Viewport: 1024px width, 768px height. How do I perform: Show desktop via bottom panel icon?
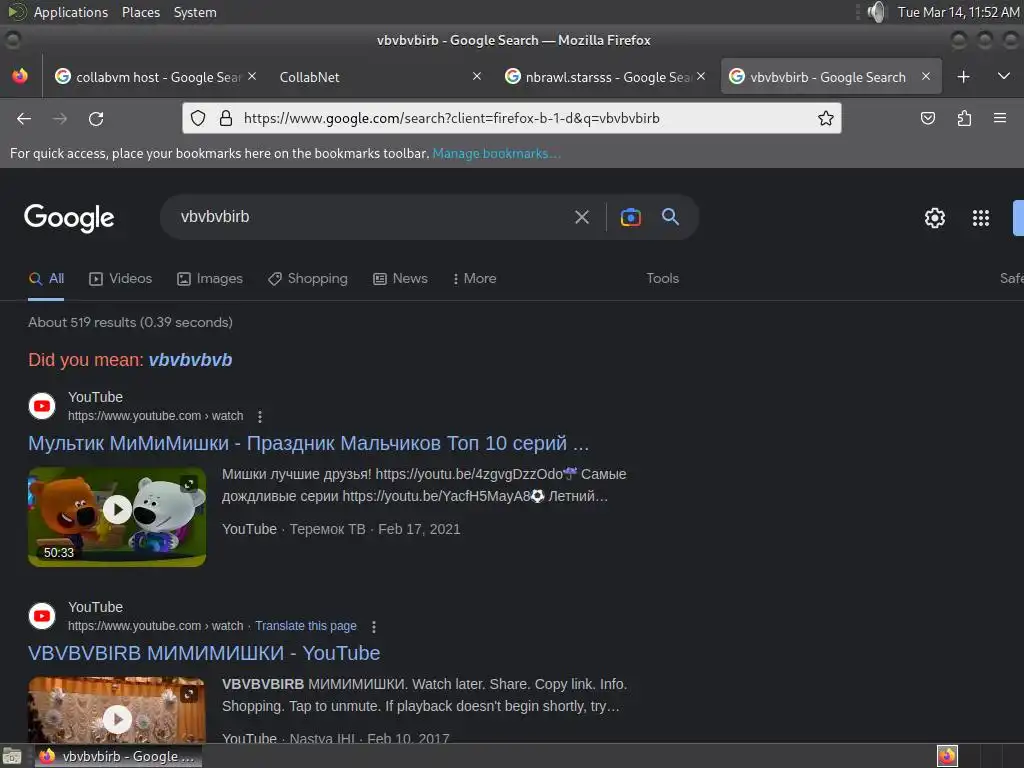[x=11, y=756]
